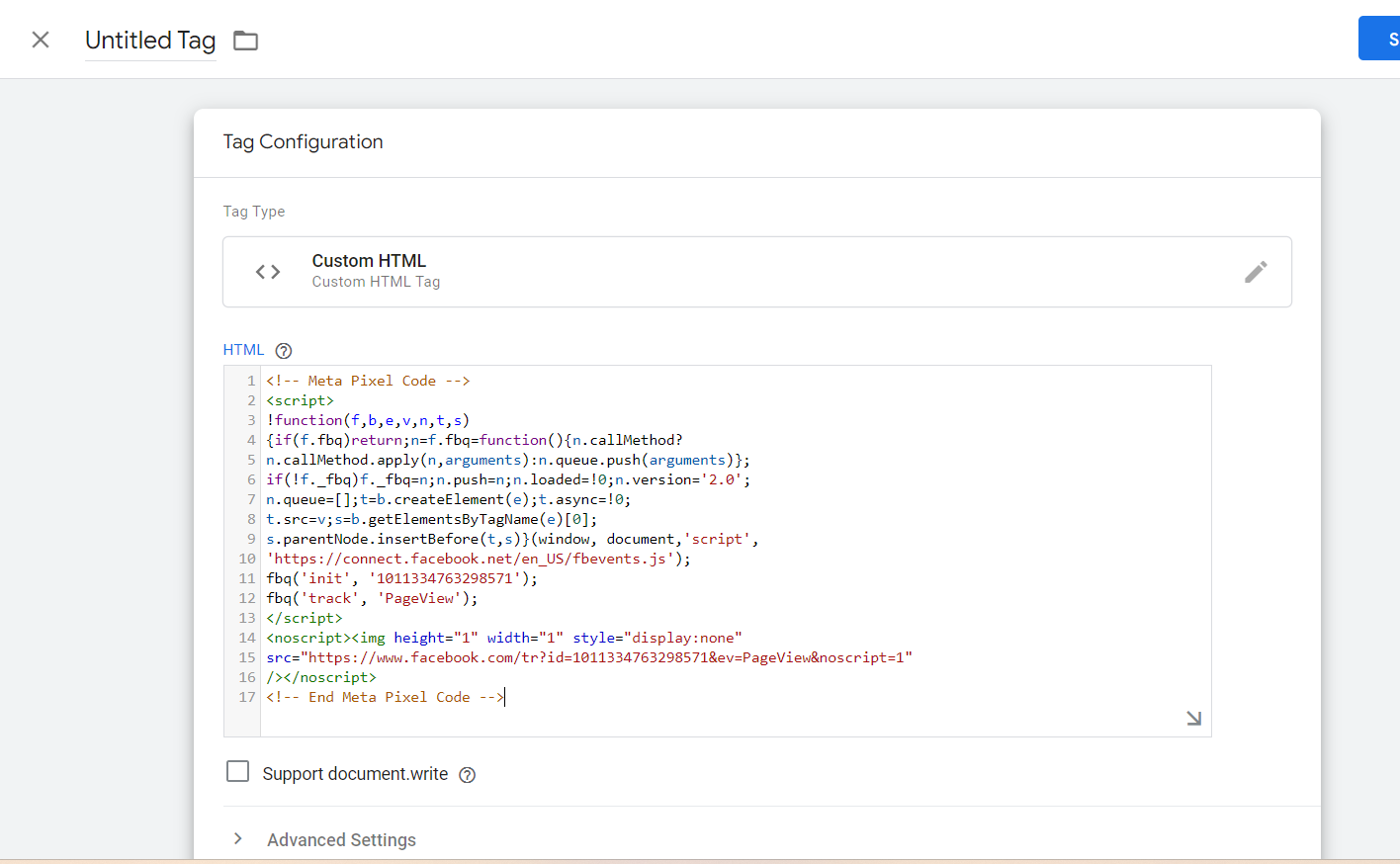Select the Custom HTML tag type card

[x=757, y=272]
